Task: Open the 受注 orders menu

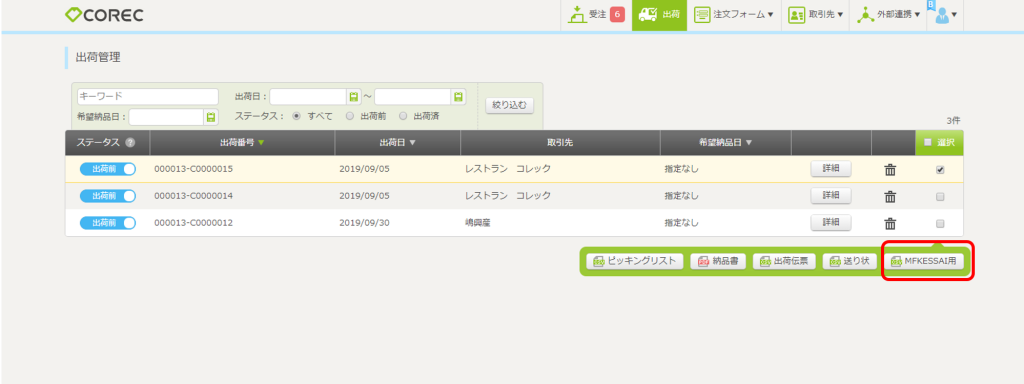Action: pos(588,14)
